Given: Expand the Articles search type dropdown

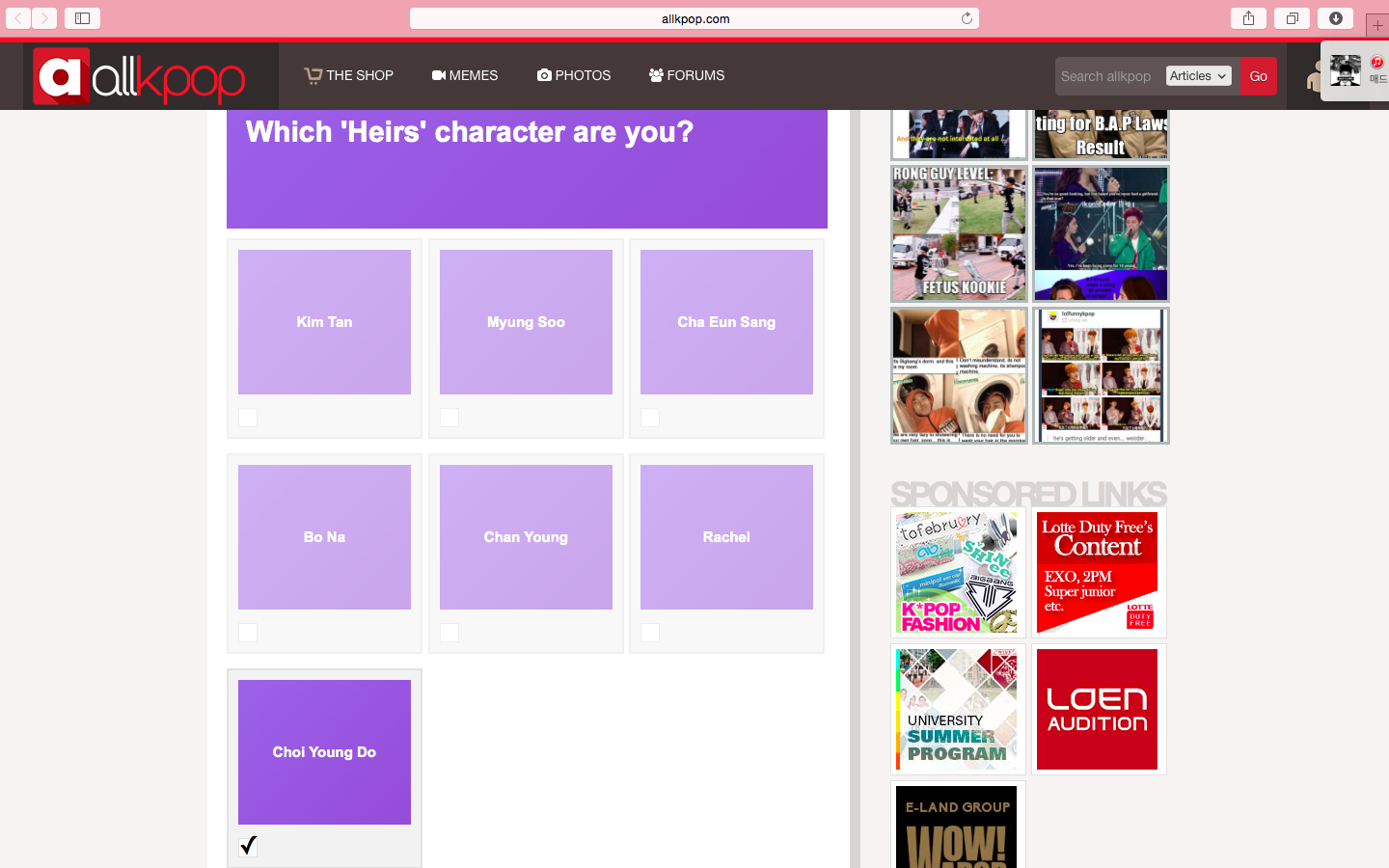Looking at the screenshot, I should 1198,76.
